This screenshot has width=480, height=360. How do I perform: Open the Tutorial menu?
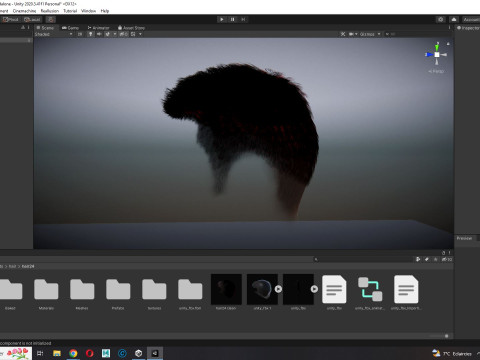(x=70, y=11)
